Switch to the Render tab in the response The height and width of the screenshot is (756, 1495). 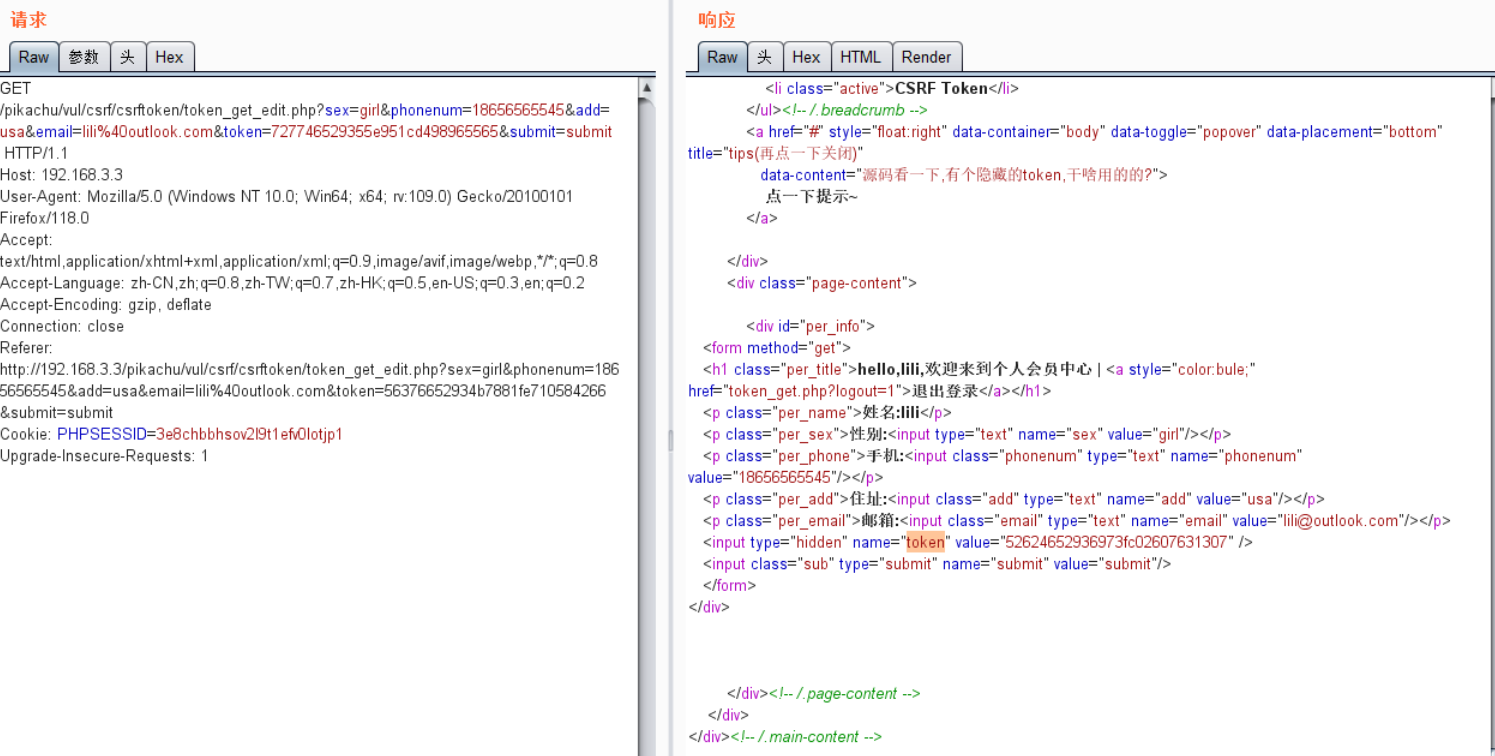click(927, 57)
